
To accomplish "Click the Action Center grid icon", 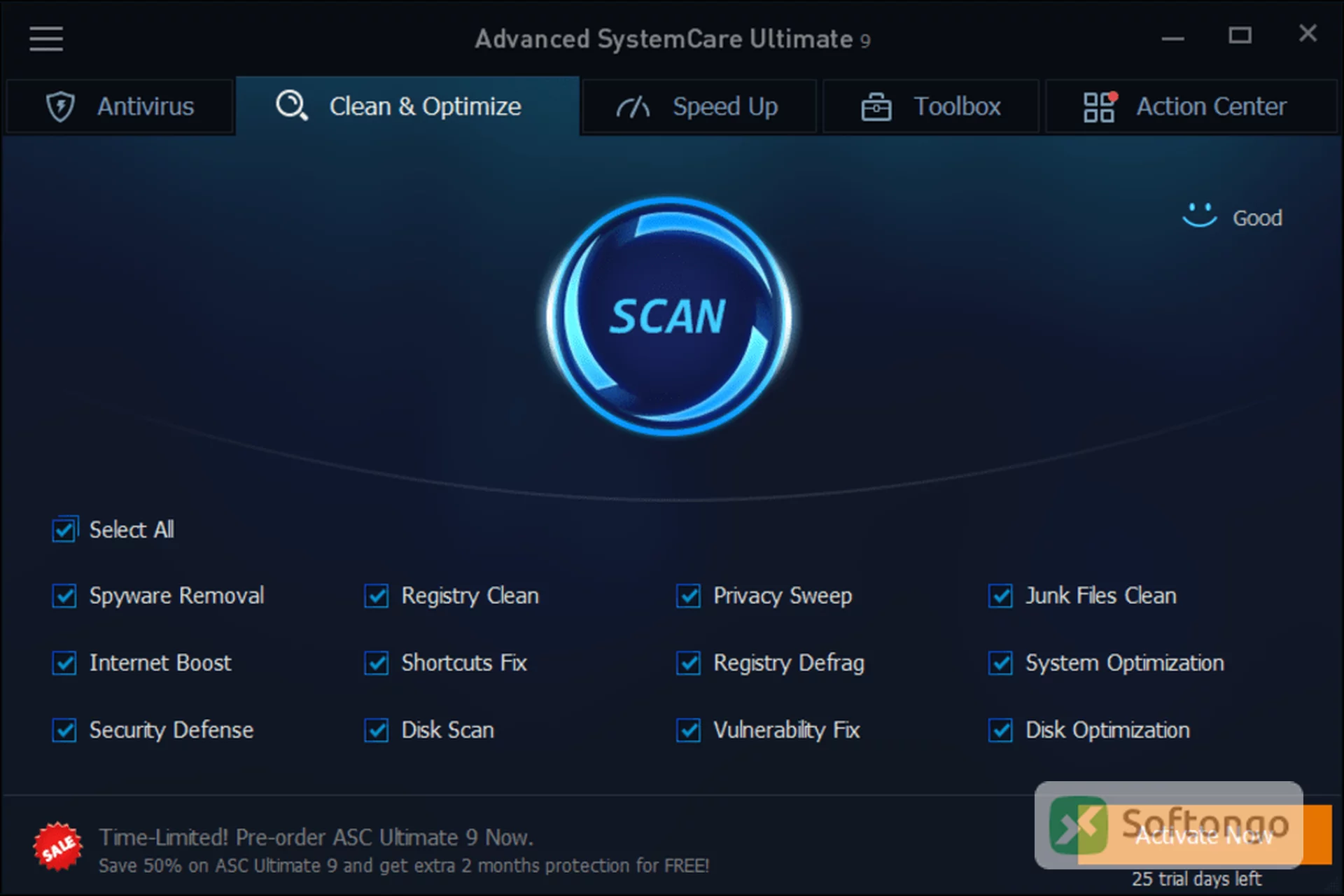I will [1100, 106].
